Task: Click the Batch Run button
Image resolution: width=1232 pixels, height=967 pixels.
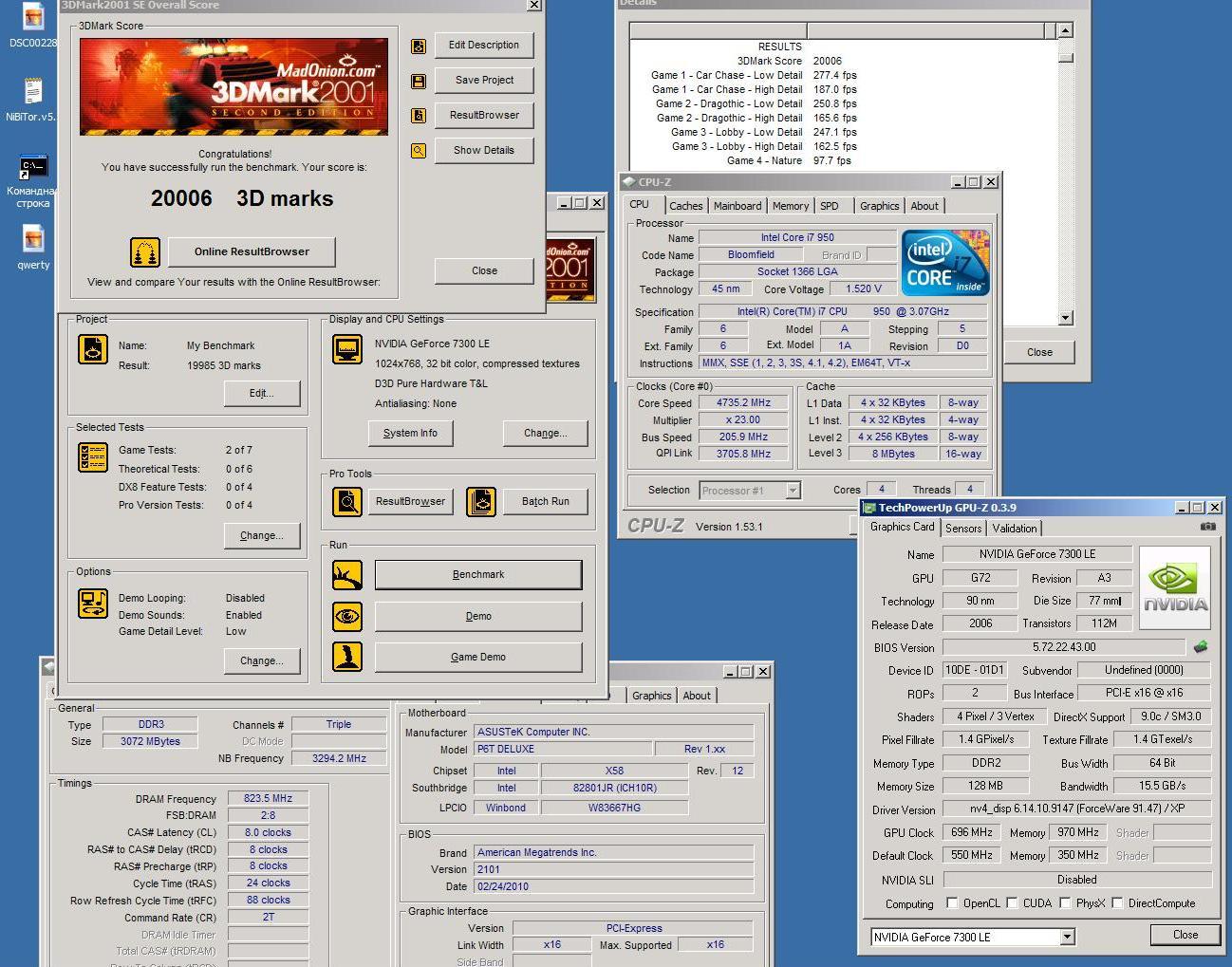Action: 546,502
